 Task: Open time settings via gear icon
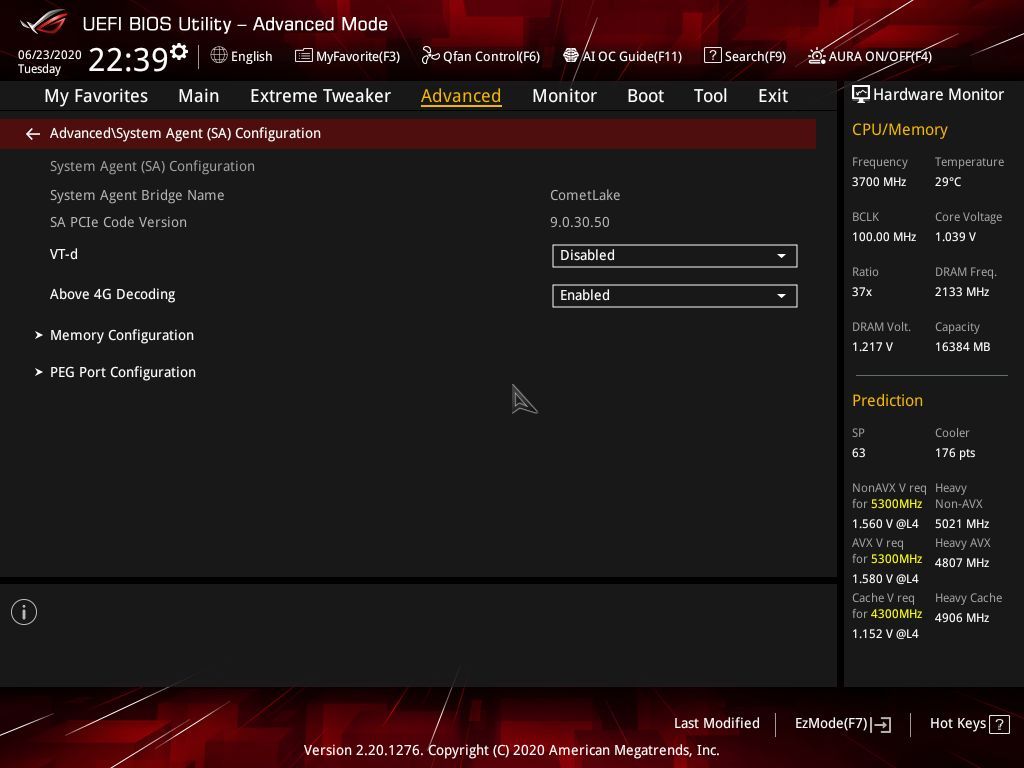(179, 51)
